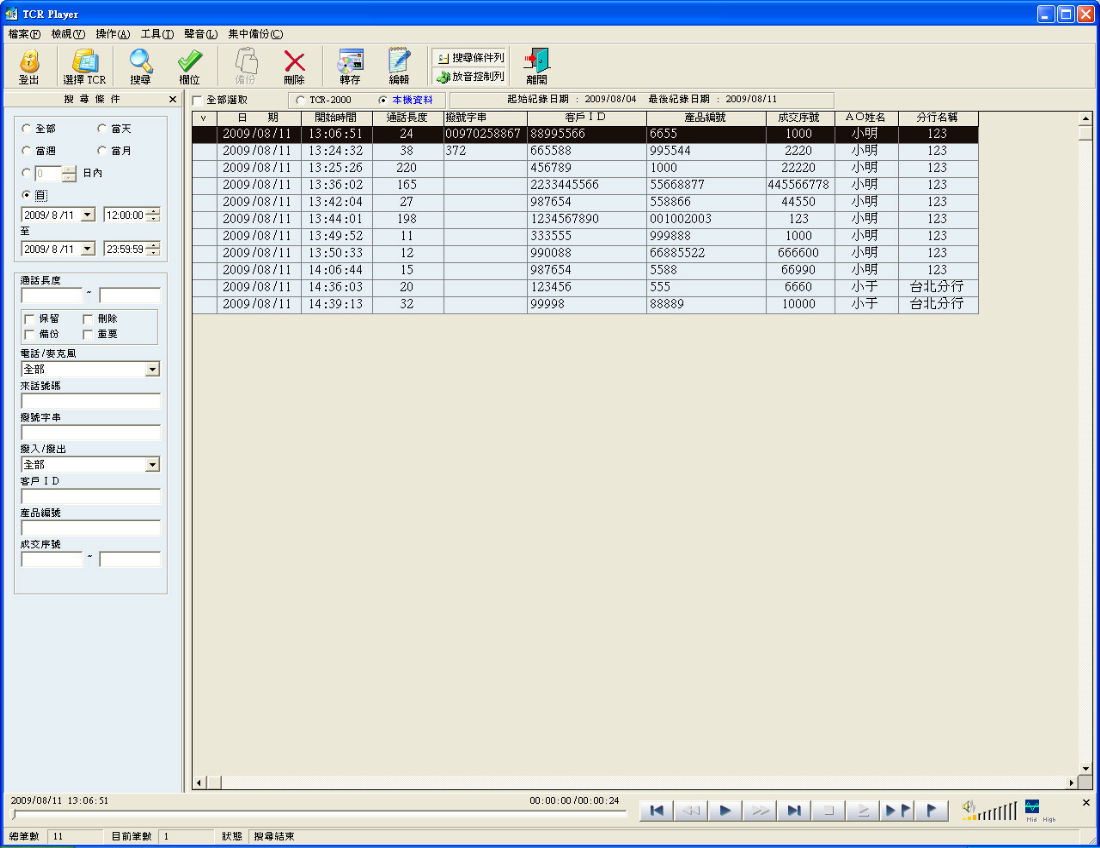Sort by the 客戶ID column header
The image size is (1100, 848).
point(586,118)
